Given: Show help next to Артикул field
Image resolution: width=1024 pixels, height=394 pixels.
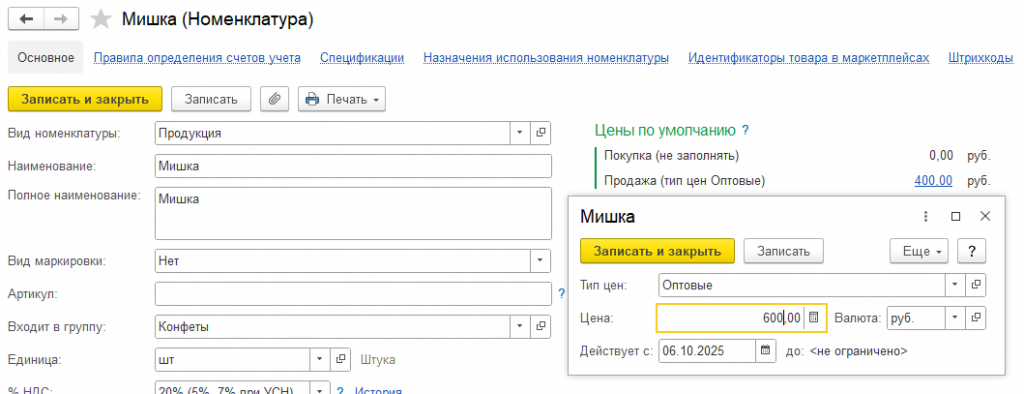Looking at the screenshot, I should (562, 294).
